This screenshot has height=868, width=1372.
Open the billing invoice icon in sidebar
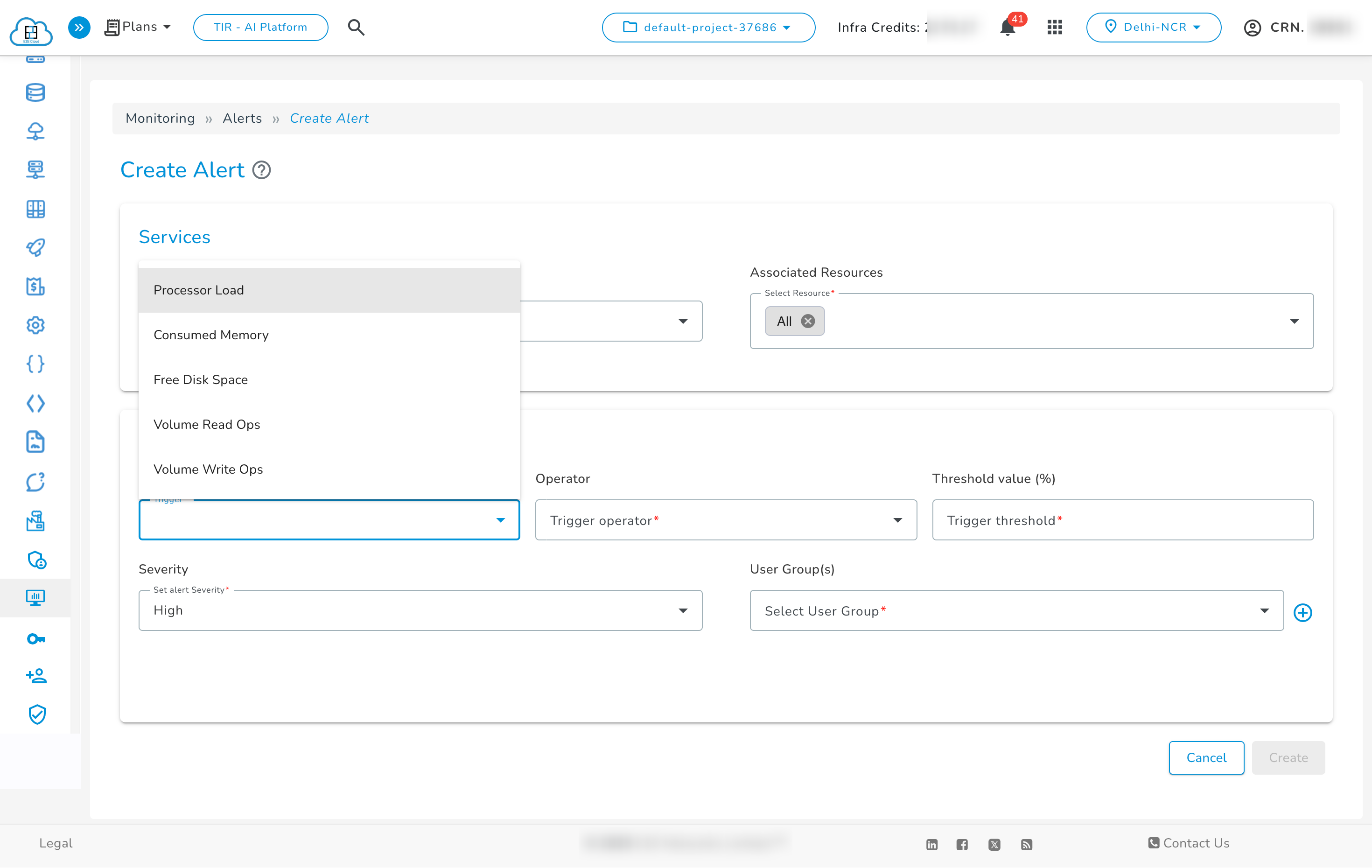[x=35, y=287]
